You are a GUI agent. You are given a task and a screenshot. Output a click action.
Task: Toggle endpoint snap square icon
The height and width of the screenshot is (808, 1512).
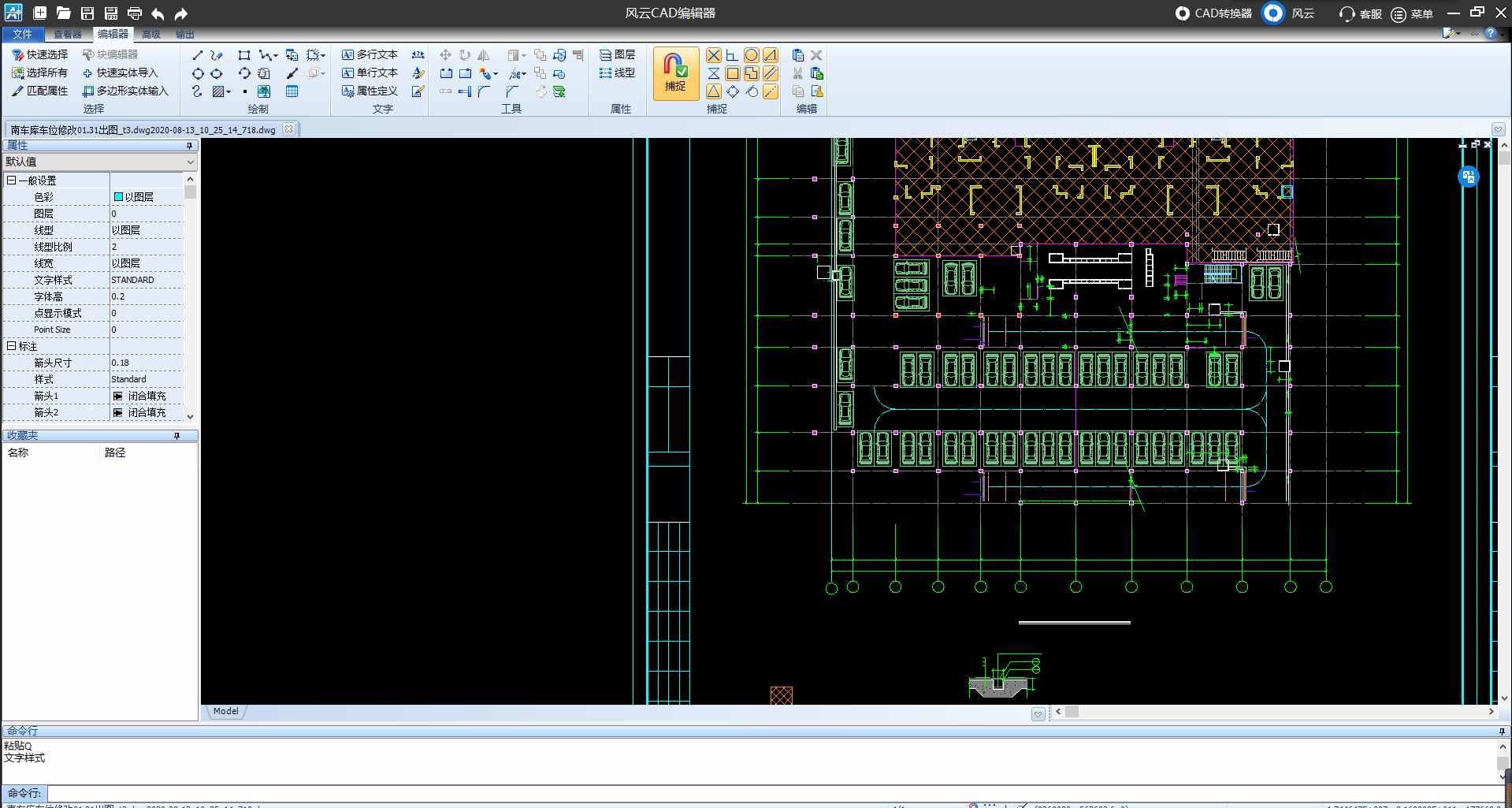732,73
